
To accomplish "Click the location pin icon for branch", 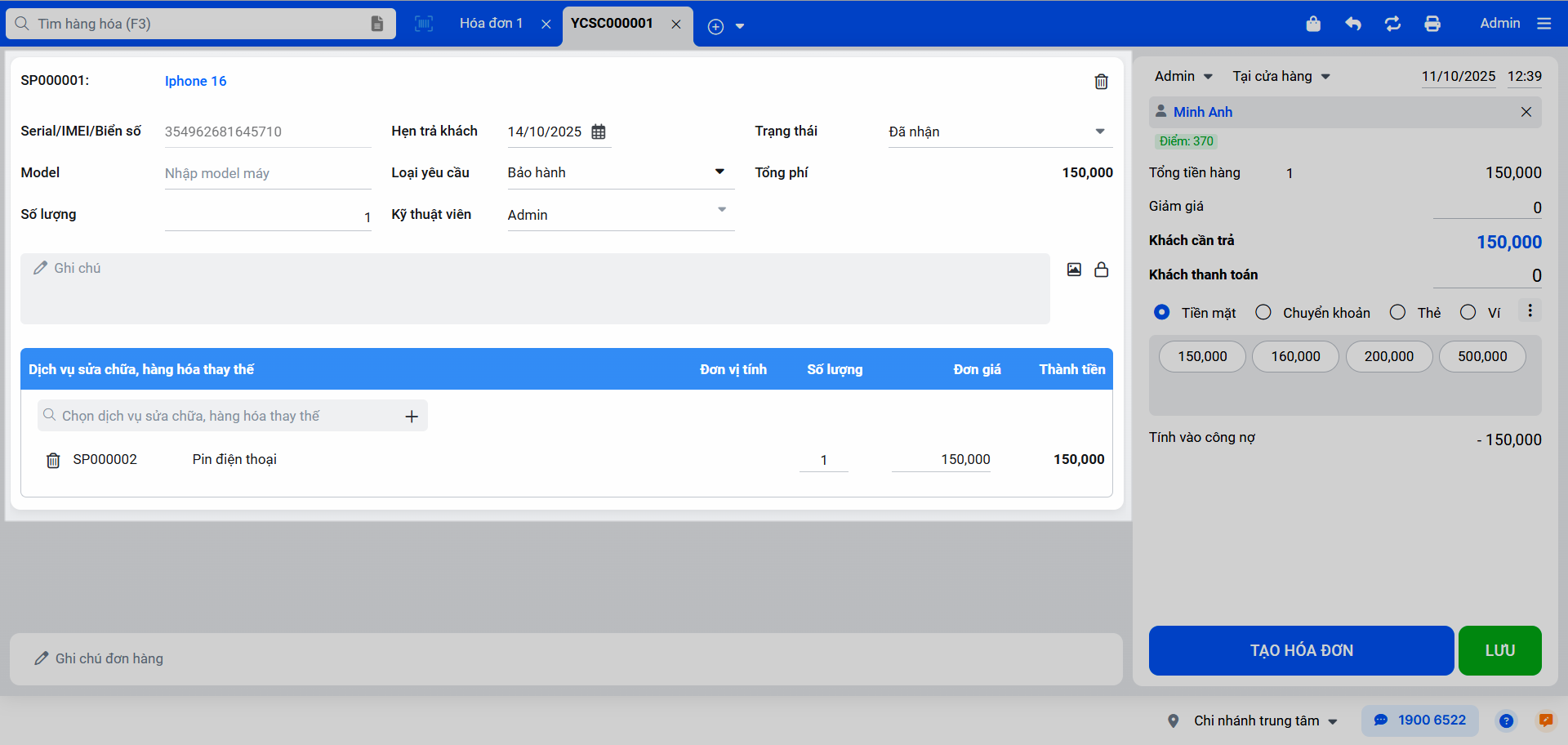I will [x=1173, y=720].
